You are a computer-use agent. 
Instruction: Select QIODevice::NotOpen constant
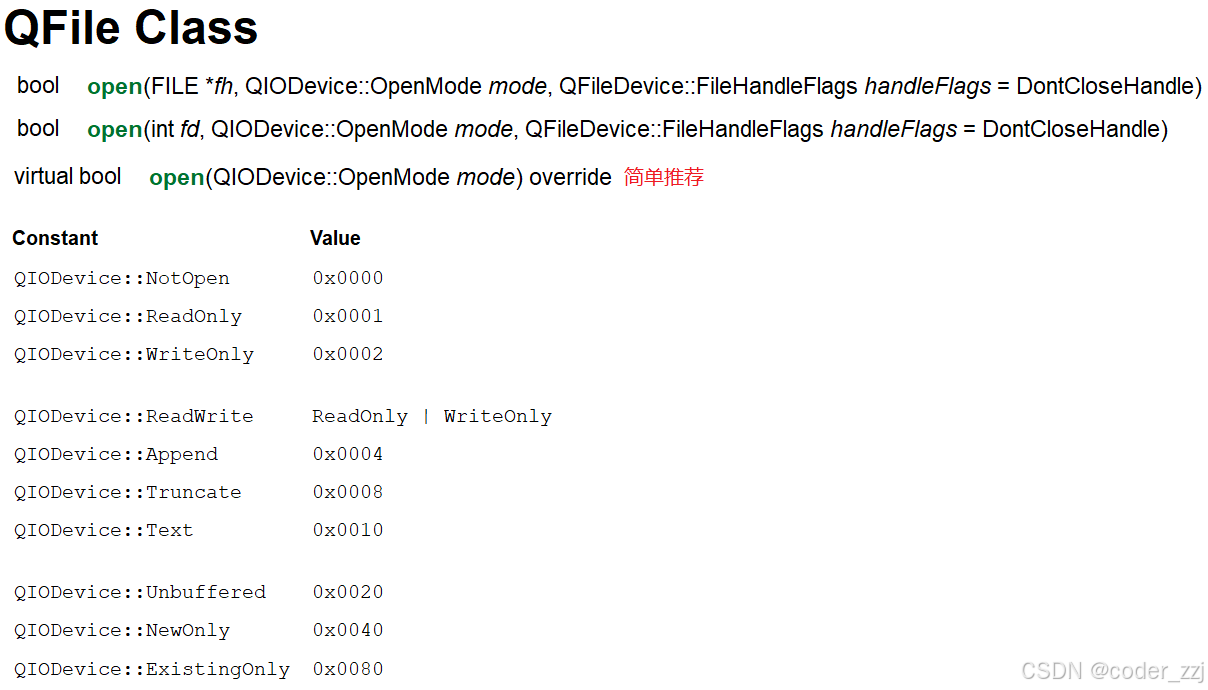pyautogui.click(x=122, y=278)
